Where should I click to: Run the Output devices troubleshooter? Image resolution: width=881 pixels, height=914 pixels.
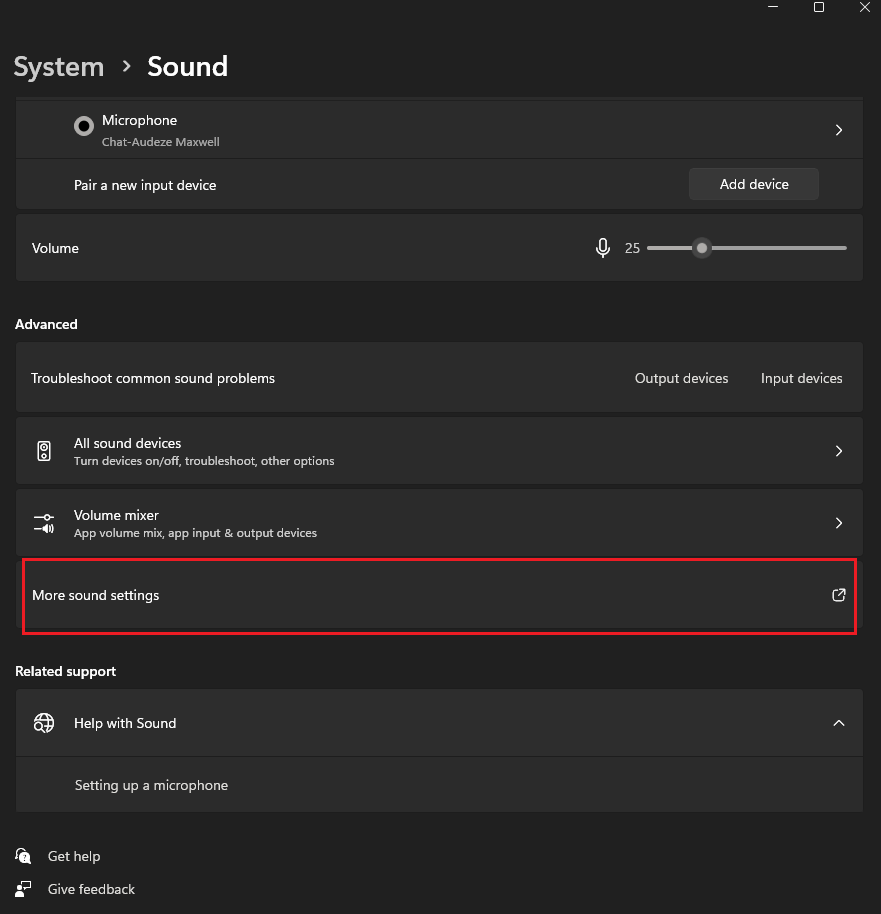[681, 378]
